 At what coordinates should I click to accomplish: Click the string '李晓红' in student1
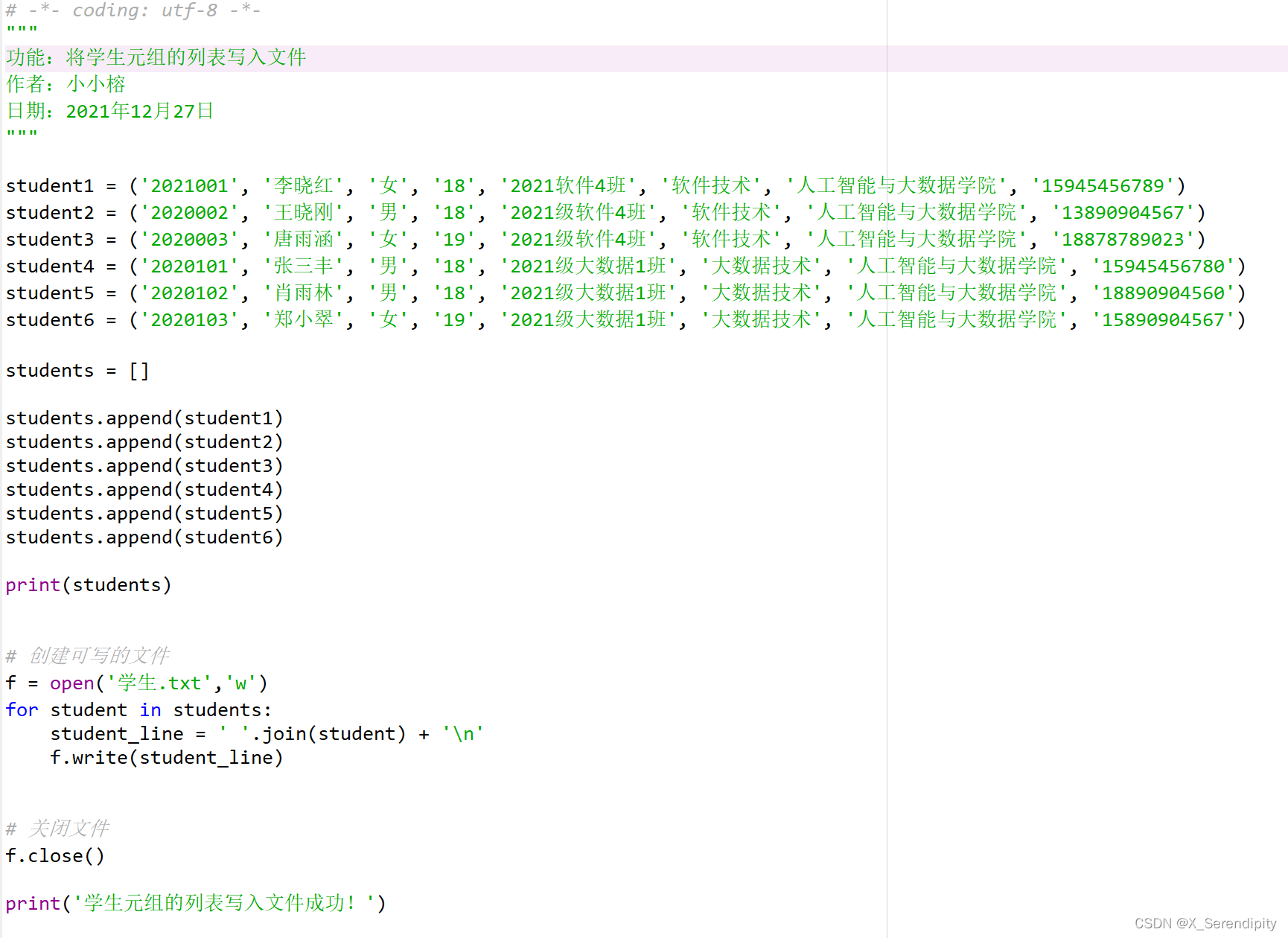point(303,185)
